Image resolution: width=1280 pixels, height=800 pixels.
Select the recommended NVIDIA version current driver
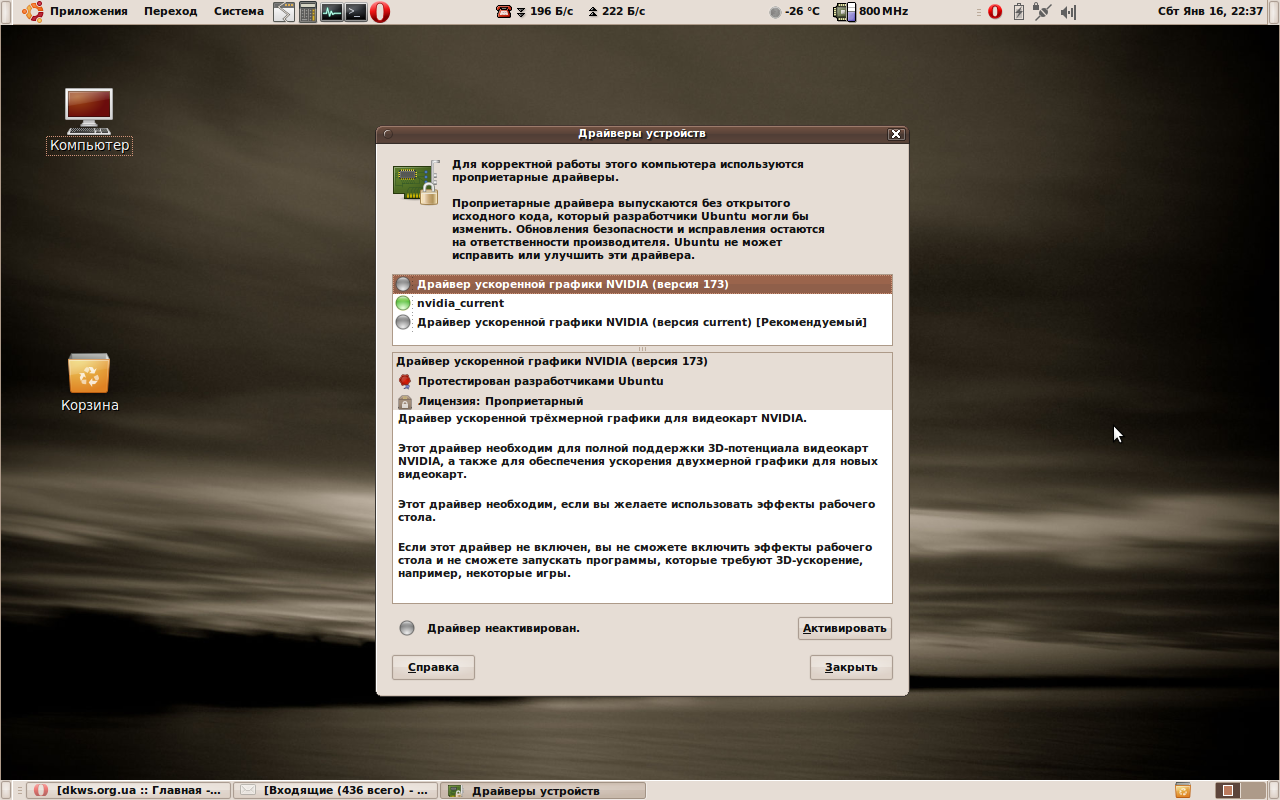[642, 322]
